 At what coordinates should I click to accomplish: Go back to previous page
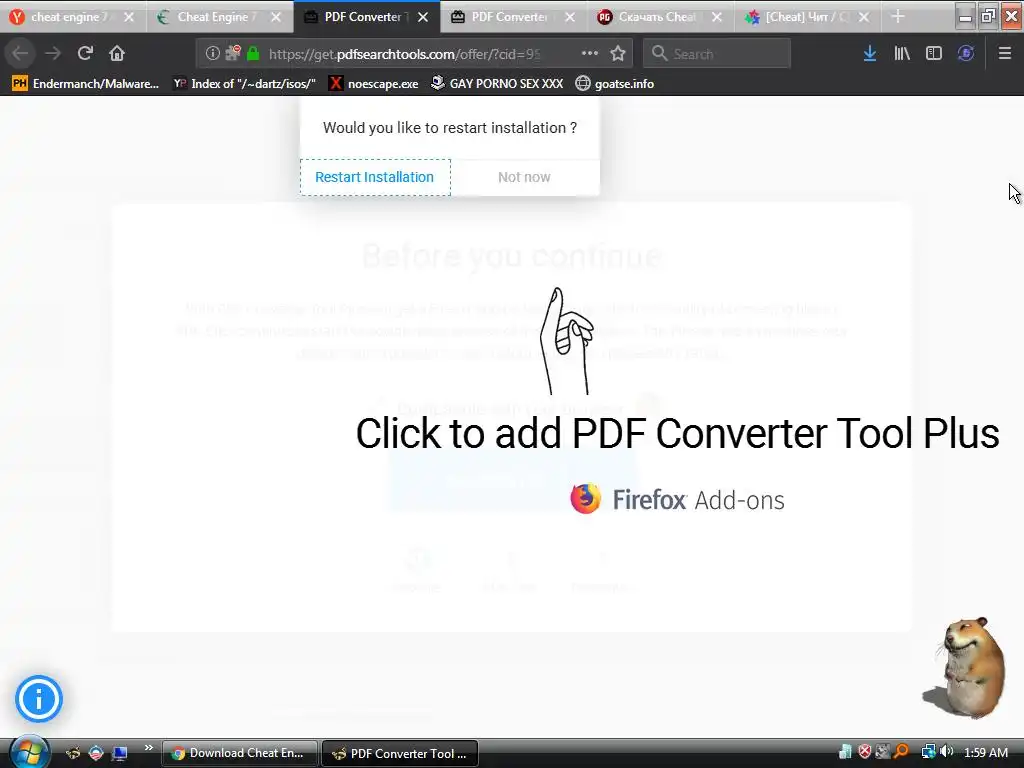[20, 53]
